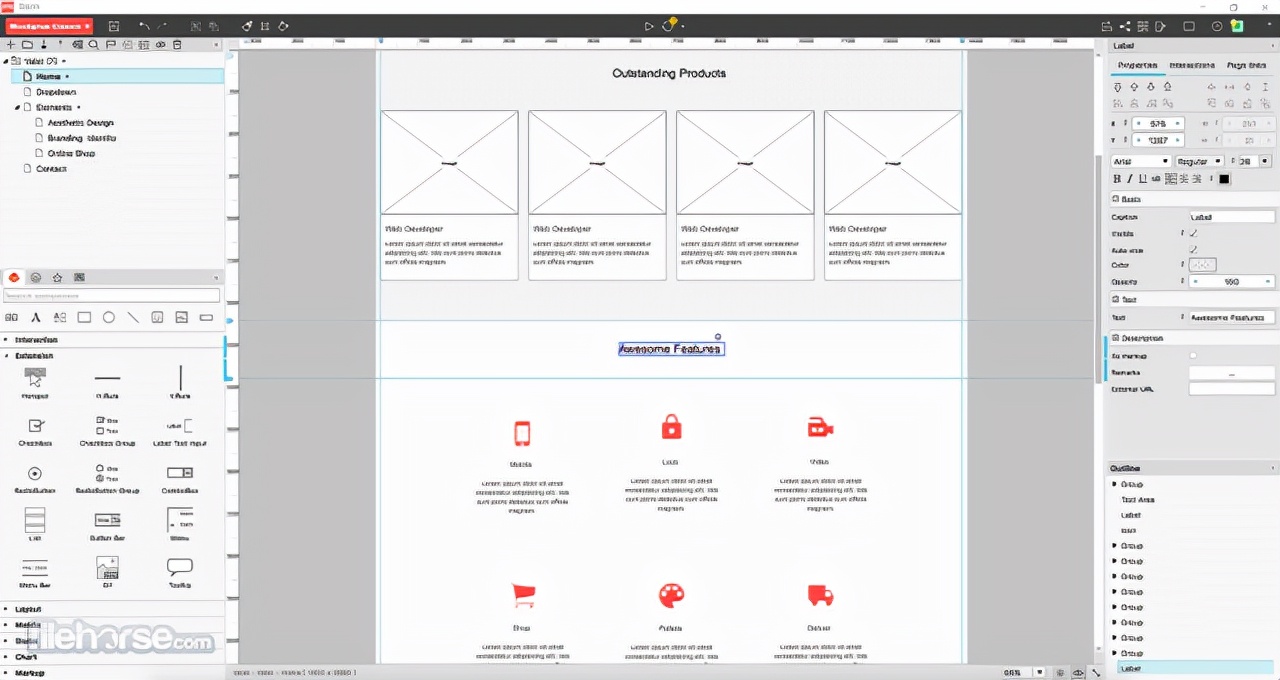Select the quick Rectangle shape tool
Screen dimensions: 1280x680
point(84,318)
